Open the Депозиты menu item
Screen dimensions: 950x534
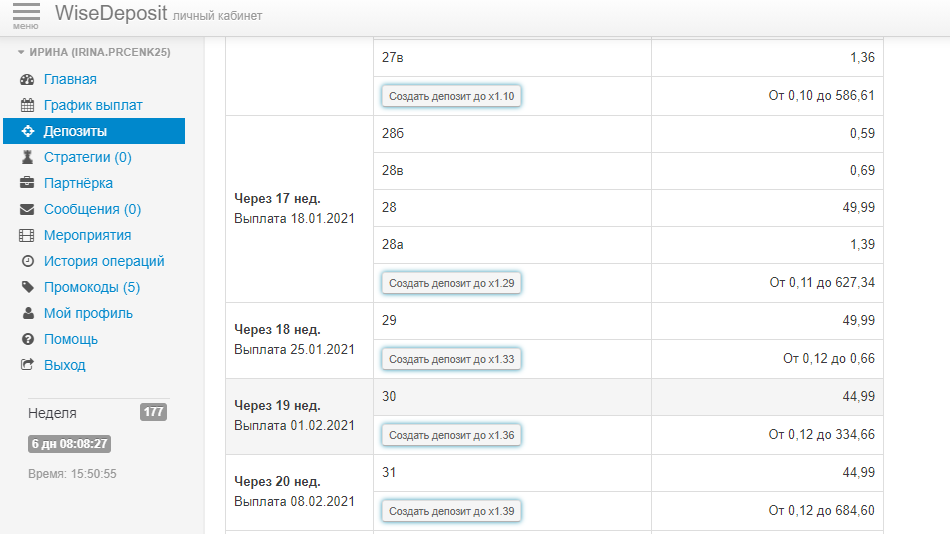75,131
